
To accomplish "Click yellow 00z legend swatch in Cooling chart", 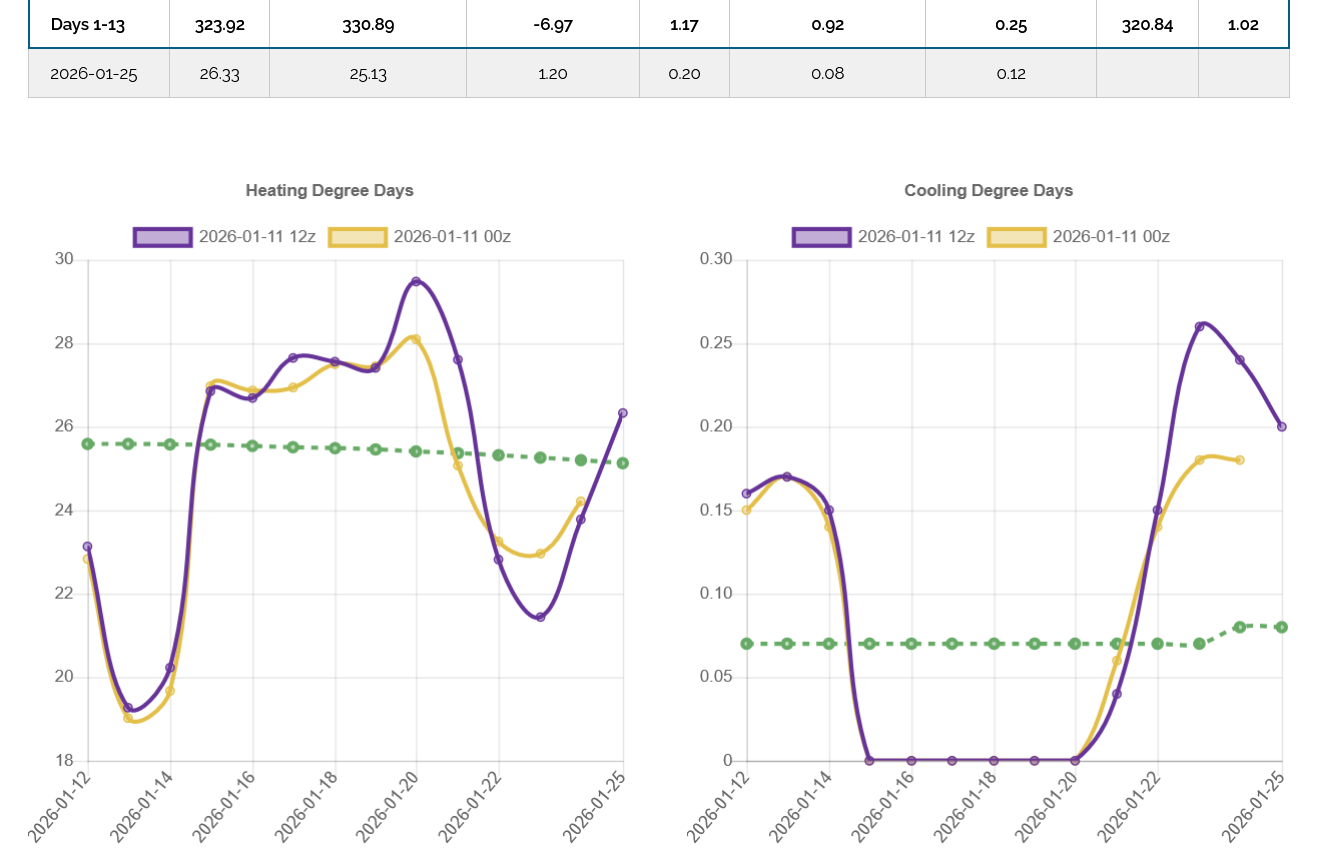I will pyautogui.click(x=1016, y=237).
